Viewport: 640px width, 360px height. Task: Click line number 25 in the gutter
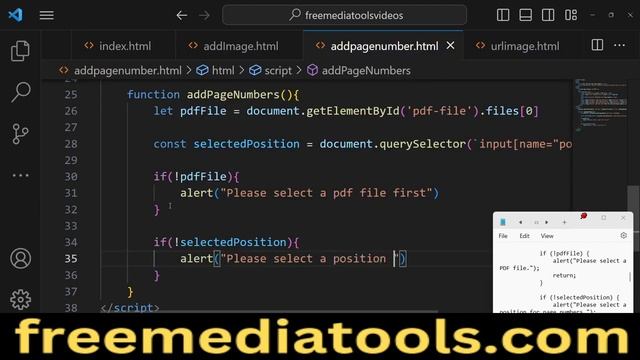pos(71,95)
